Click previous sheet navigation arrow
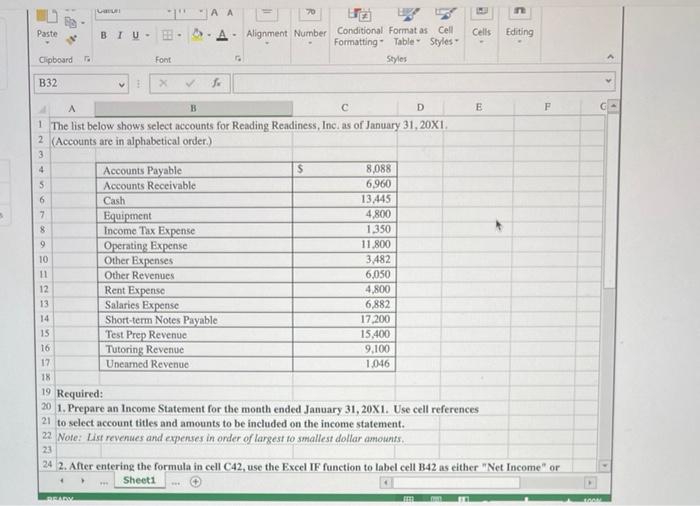 [62, 481]
